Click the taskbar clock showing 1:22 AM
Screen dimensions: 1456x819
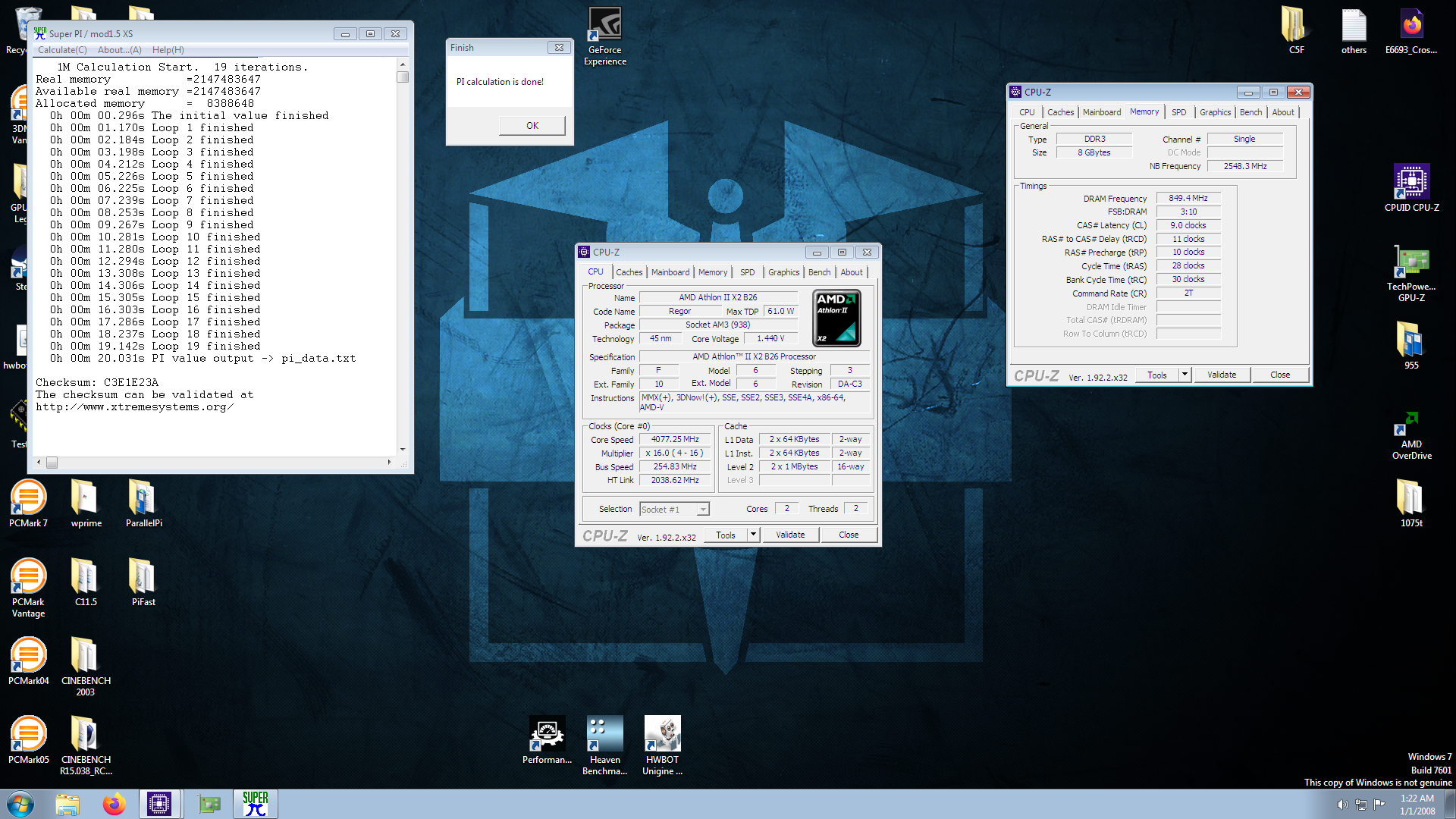point(1417,804)
